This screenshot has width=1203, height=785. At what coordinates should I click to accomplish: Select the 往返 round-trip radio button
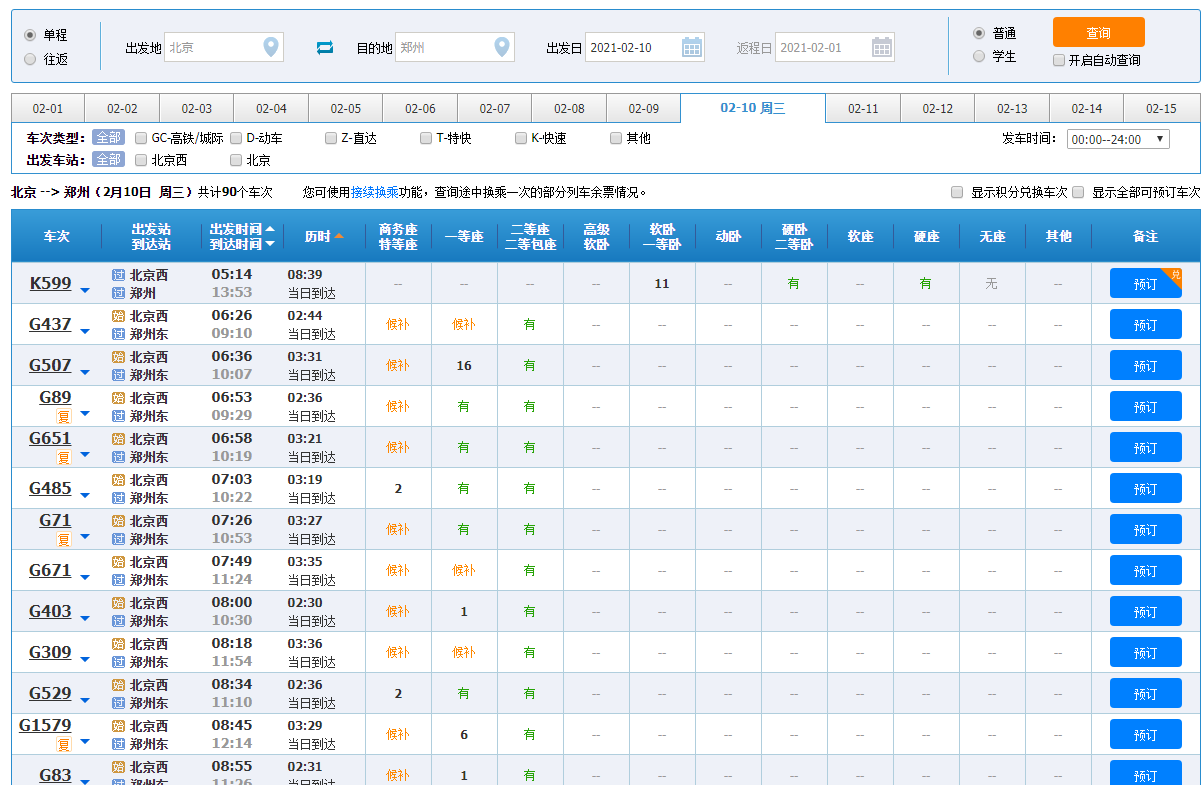pyautogui.click(x=30, y=59)
